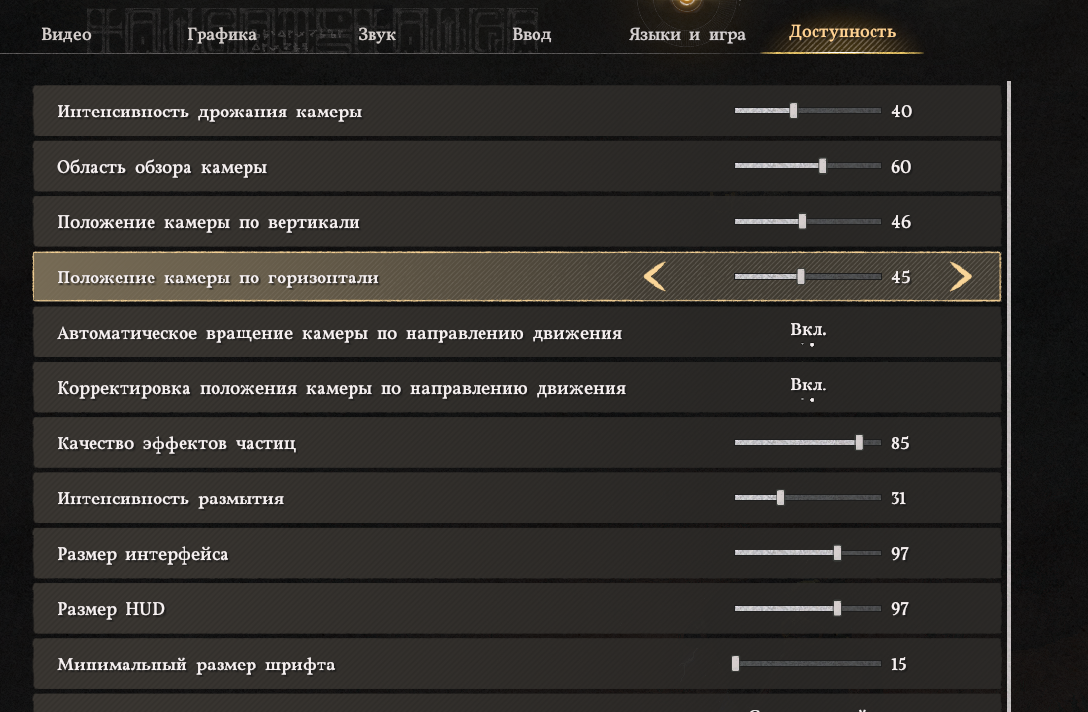Viewport: 1088px width, 712px height.
Task: Select the Доступность tab
Action: pos(843,31)
